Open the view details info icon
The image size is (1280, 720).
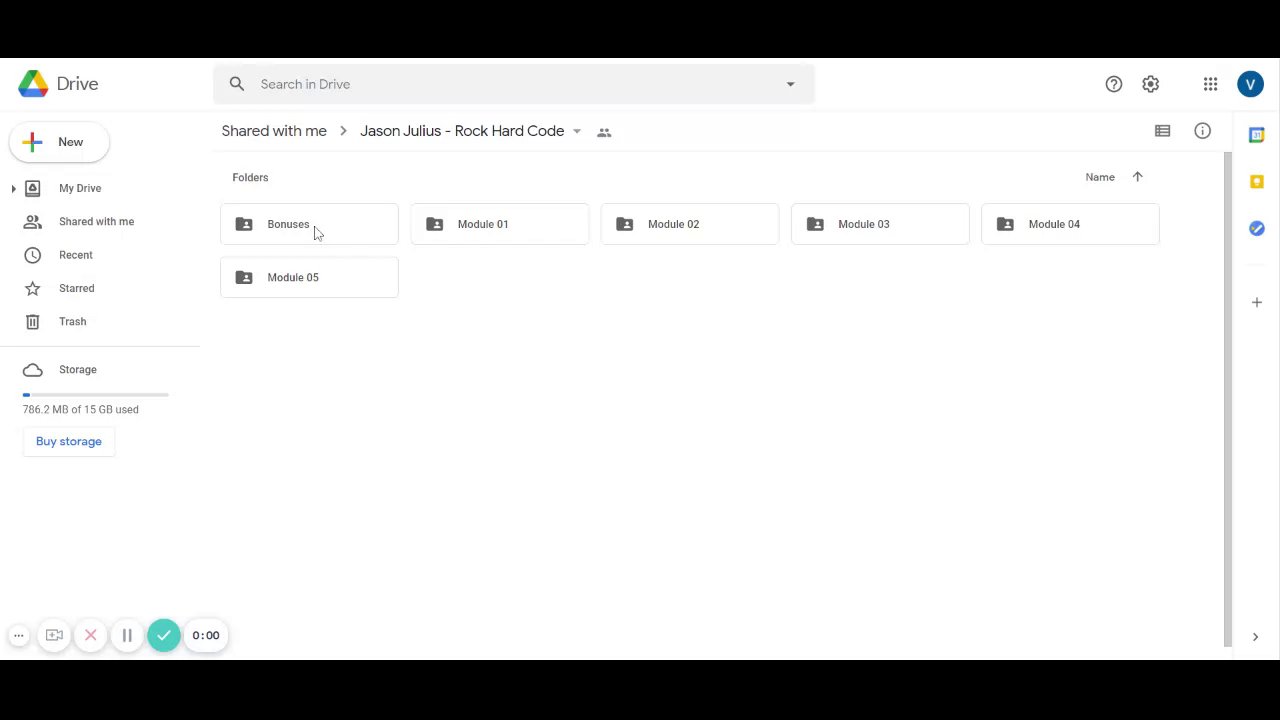1203,131
